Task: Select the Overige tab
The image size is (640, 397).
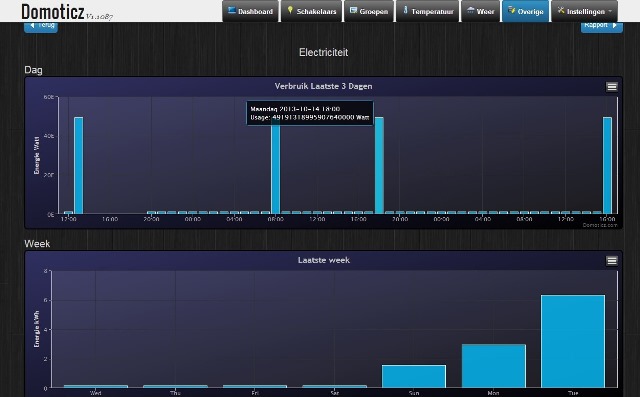Action: [526, 11]
